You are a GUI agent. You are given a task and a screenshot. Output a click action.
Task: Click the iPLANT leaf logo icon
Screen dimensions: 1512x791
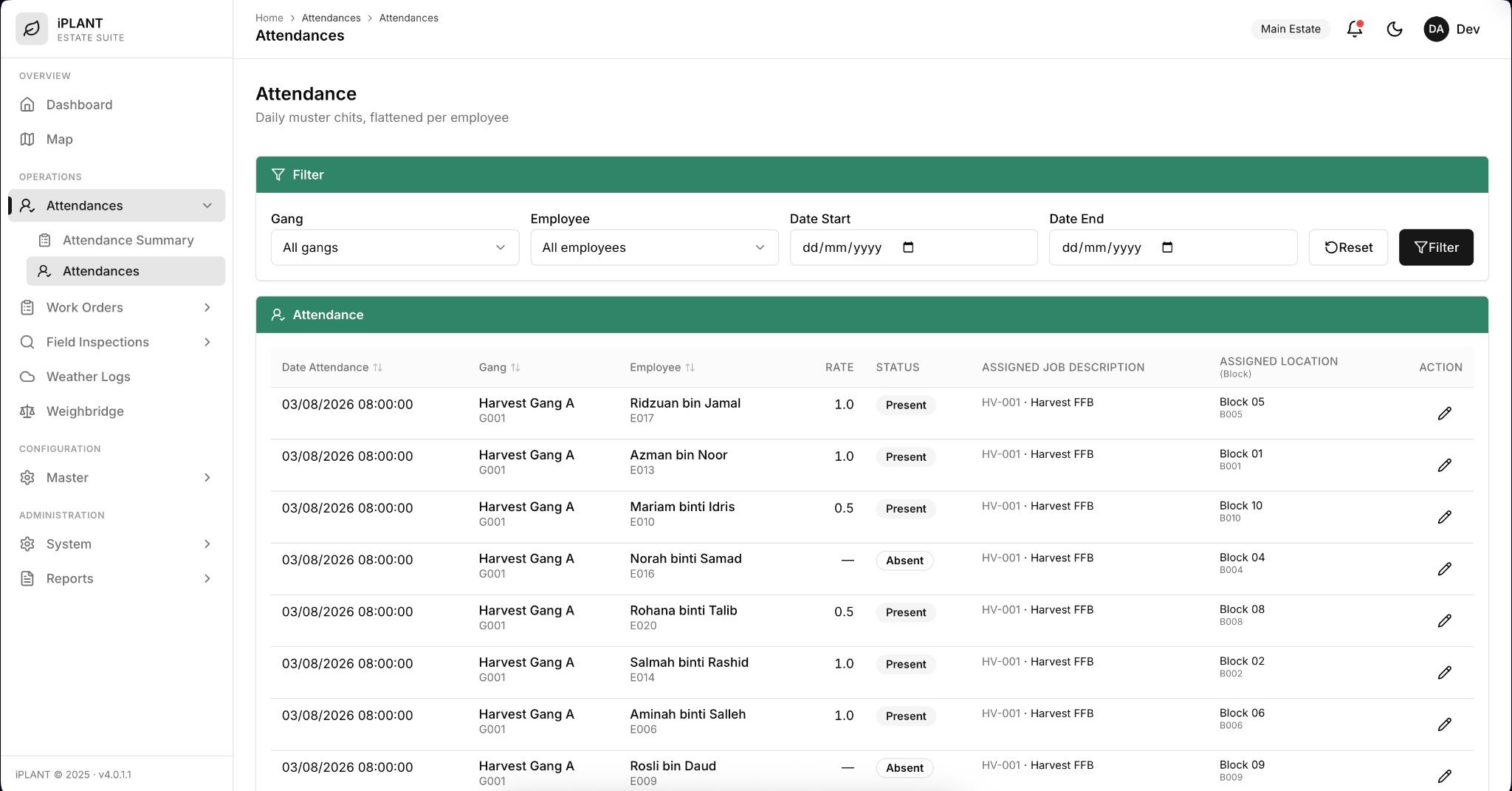(x=32, y=29)
